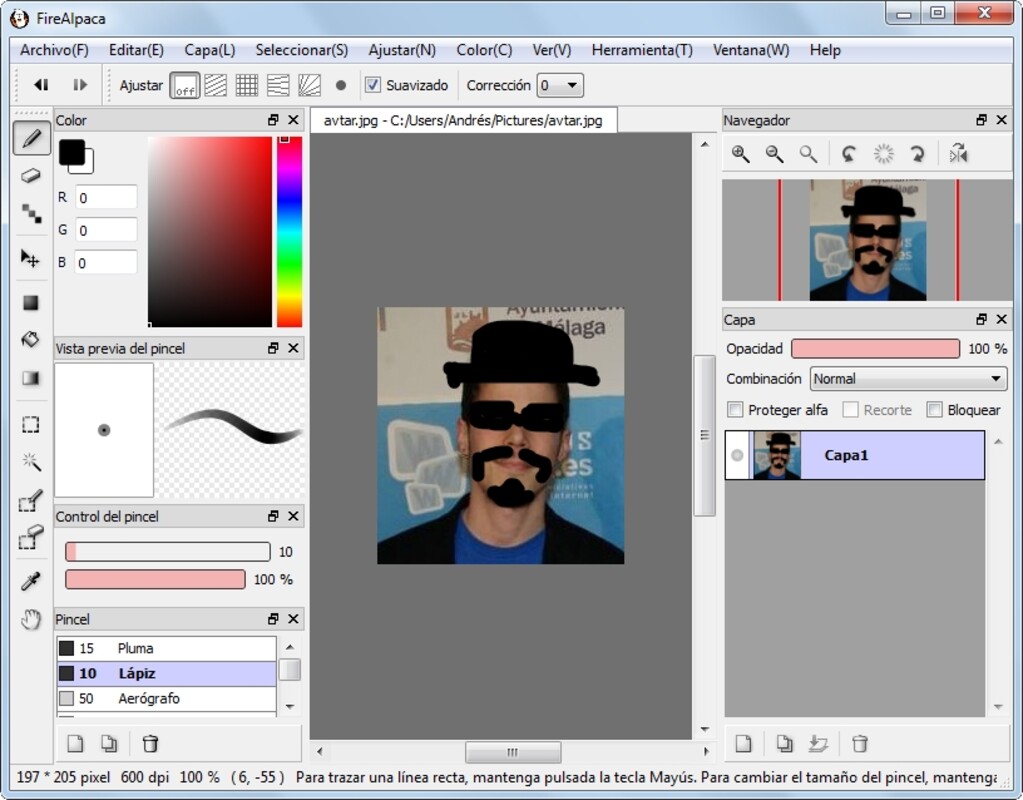This screenshot has width=1023, height=800.
Task: Delete layer with the Capa trash icon
Action: pyautogui.click(x=859, y=743)
